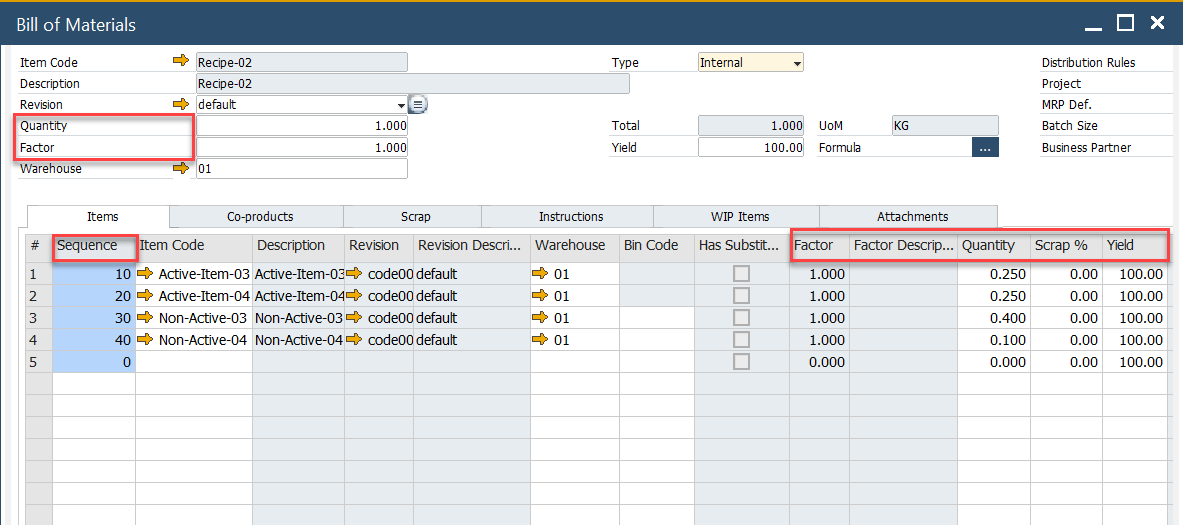Viewport: 1183px width, 525px height.
Task: Open the revision details icon beside default
Action: (418, 104)
